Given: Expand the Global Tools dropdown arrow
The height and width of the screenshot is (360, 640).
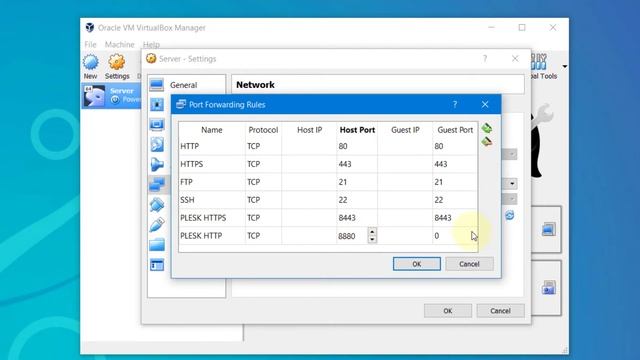Looking at the screenshot, I should pyautogui.click(x=564, y=67).
